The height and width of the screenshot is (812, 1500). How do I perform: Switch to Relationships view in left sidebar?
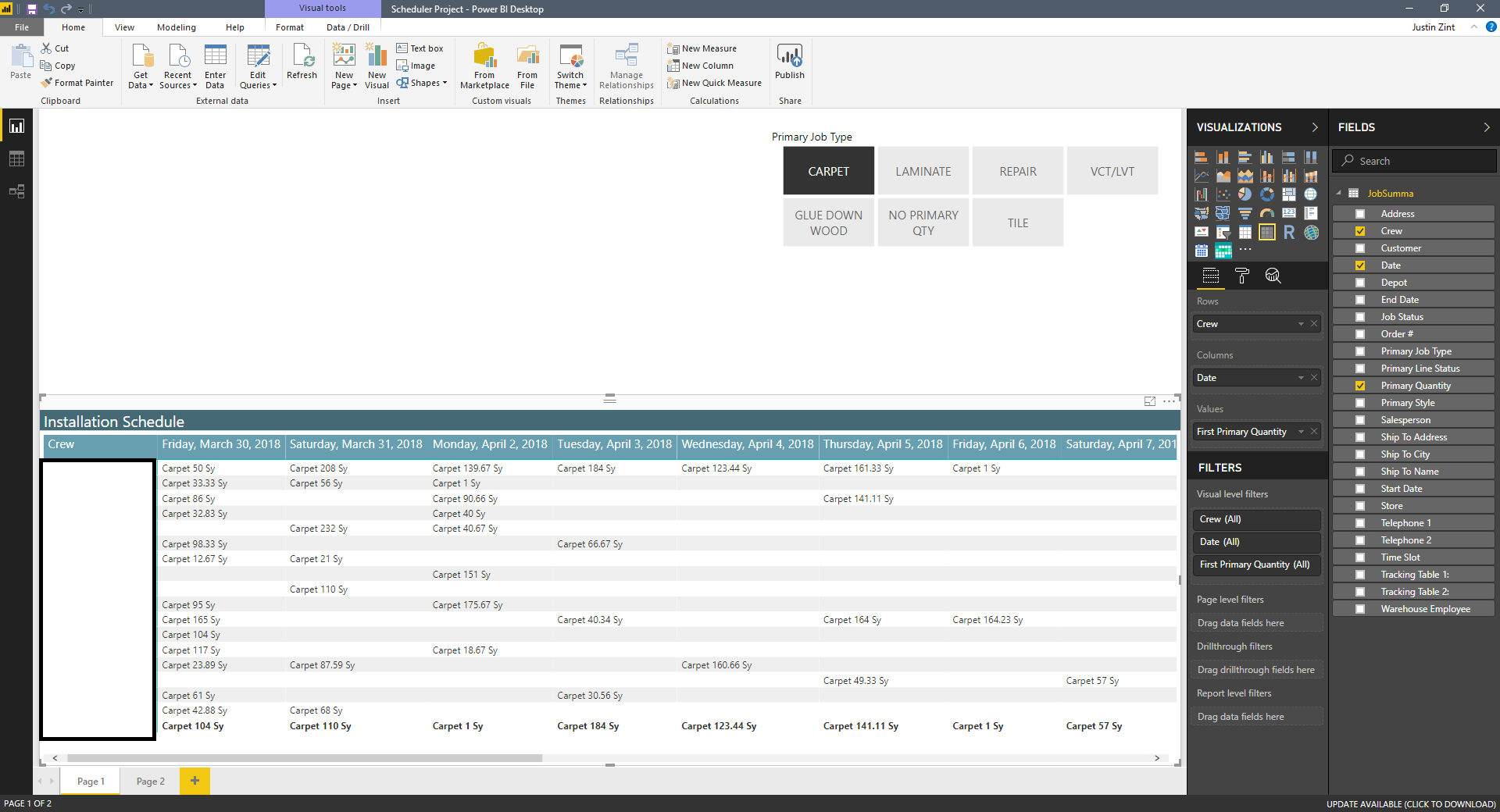(16, 191)
